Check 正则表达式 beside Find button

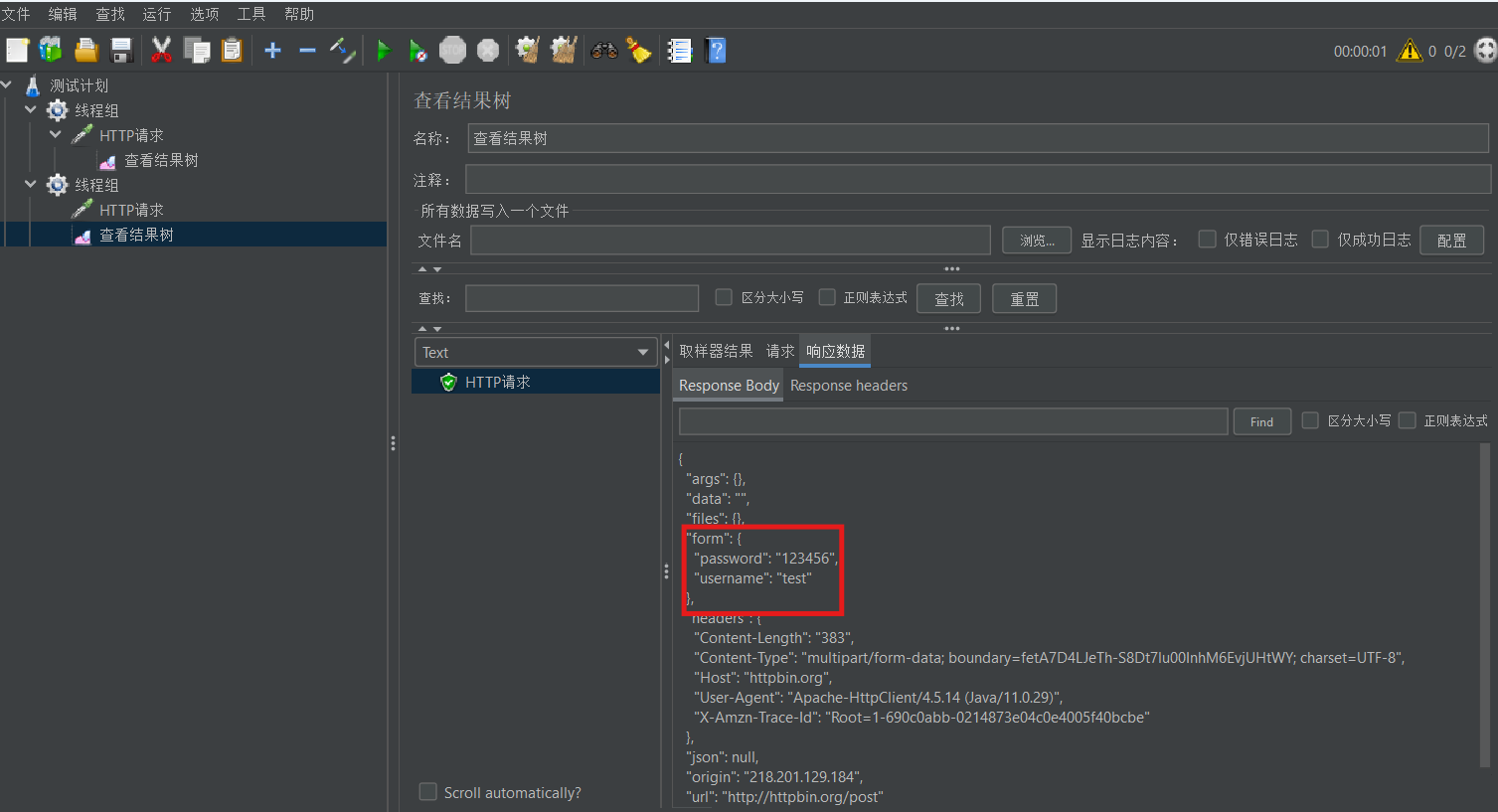pyautogui.click(x=1407, y=420)
